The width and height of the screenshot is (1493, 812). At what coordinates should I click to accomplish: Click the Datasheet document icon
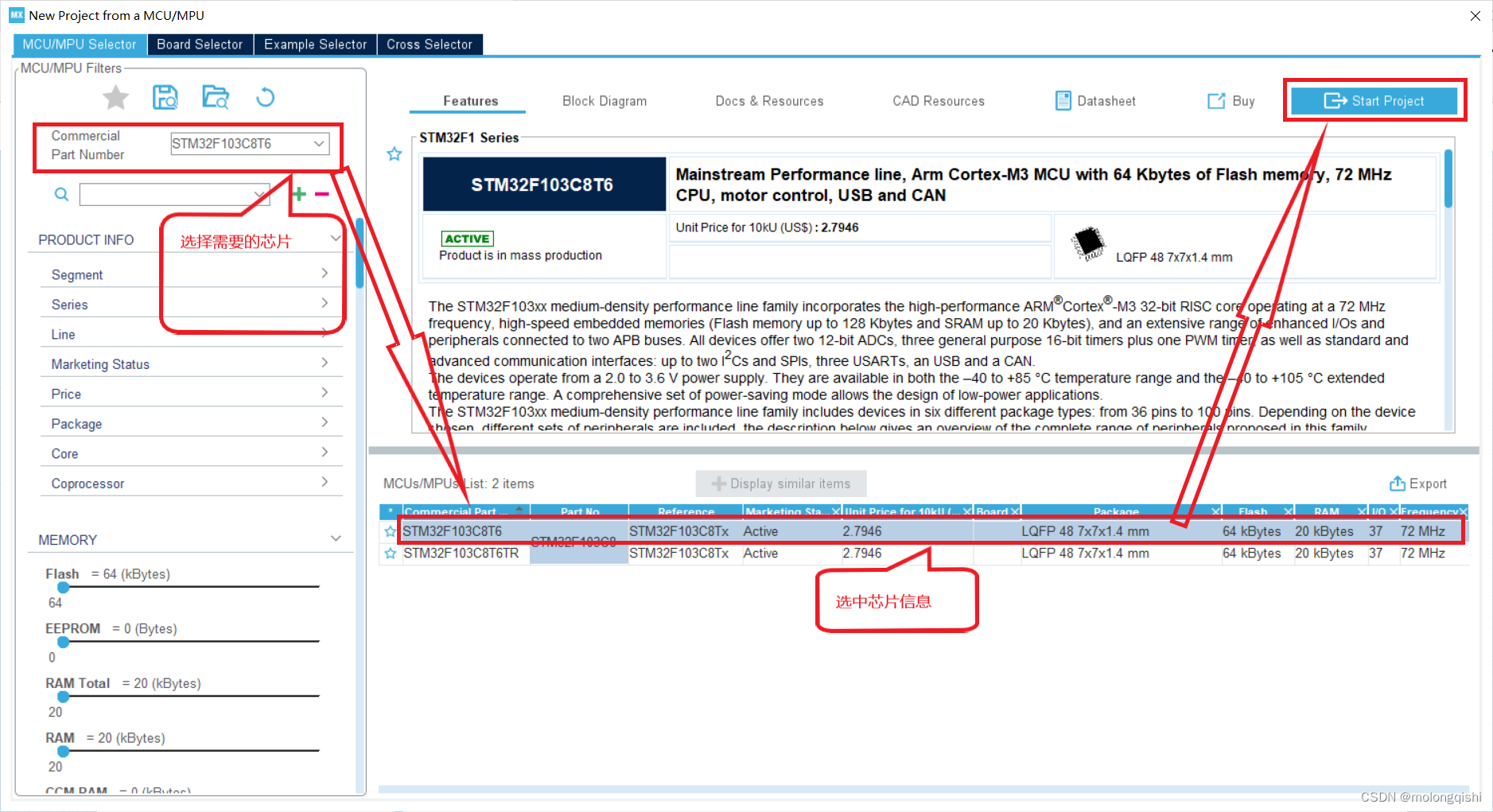[x=1063, y=101]
